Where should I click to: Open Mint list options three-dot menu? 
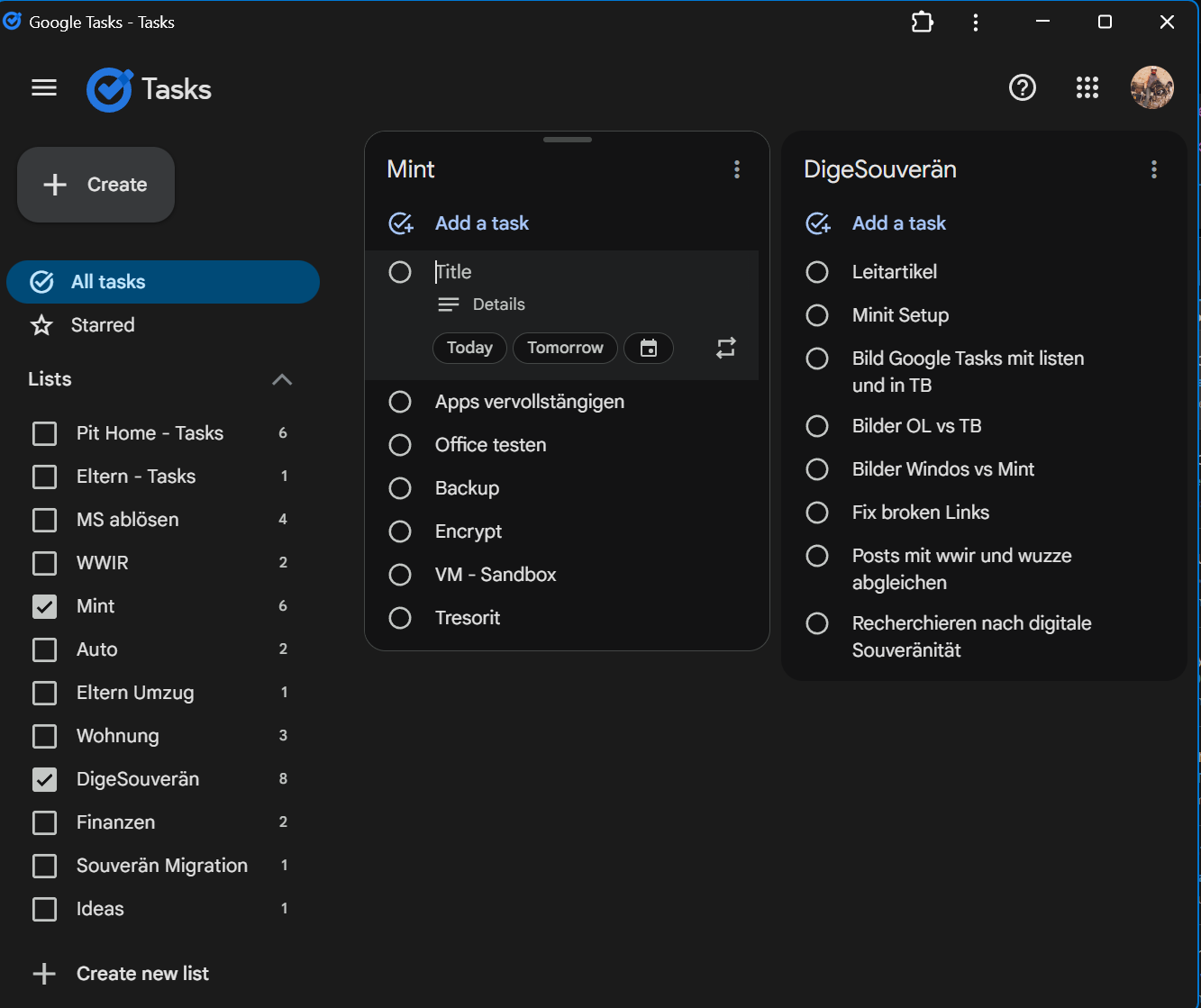pyautogui.click(x=737, y=169)
